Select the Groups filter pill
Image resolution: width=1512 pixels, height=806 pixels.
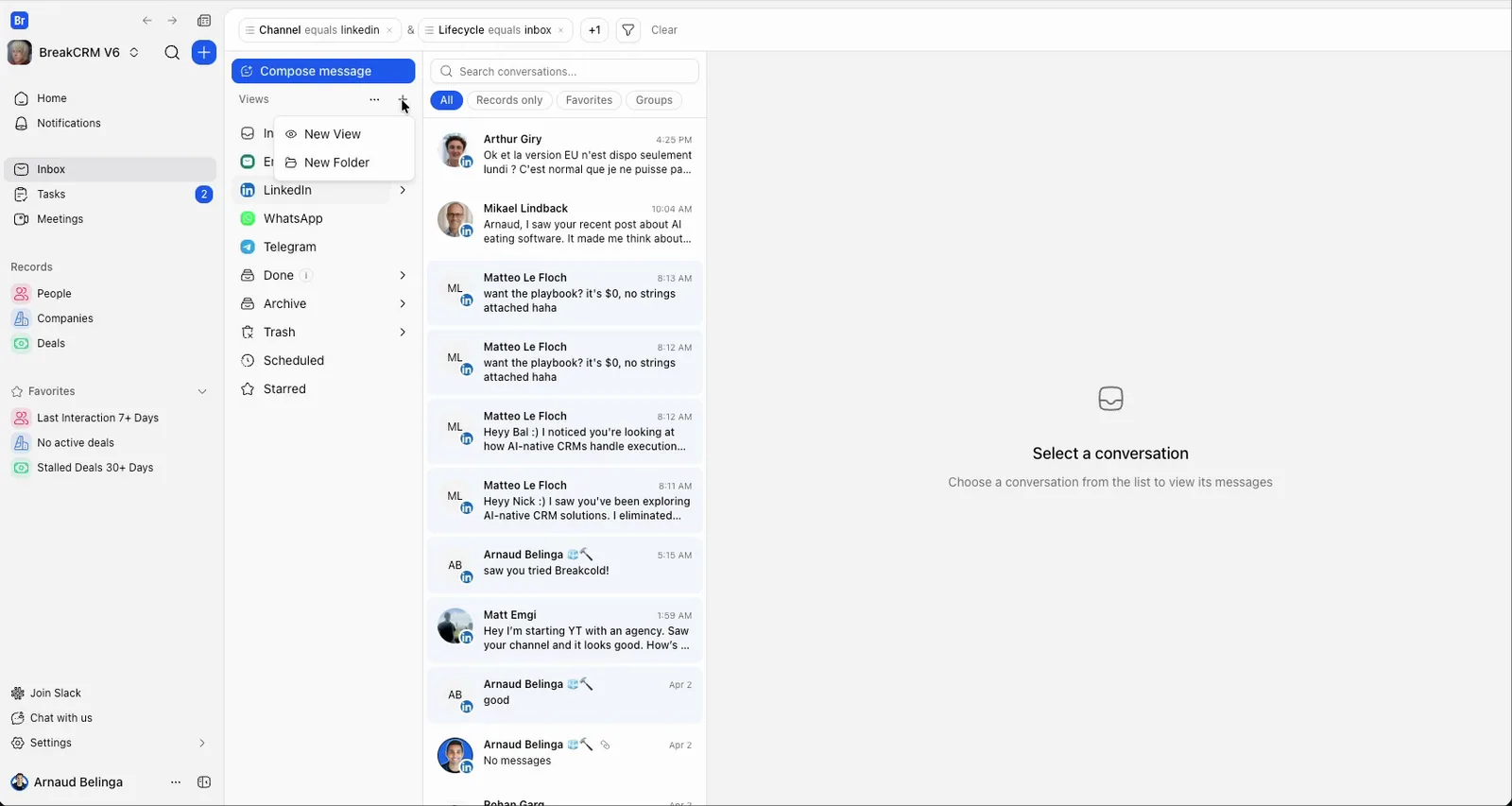coord(654,100)
